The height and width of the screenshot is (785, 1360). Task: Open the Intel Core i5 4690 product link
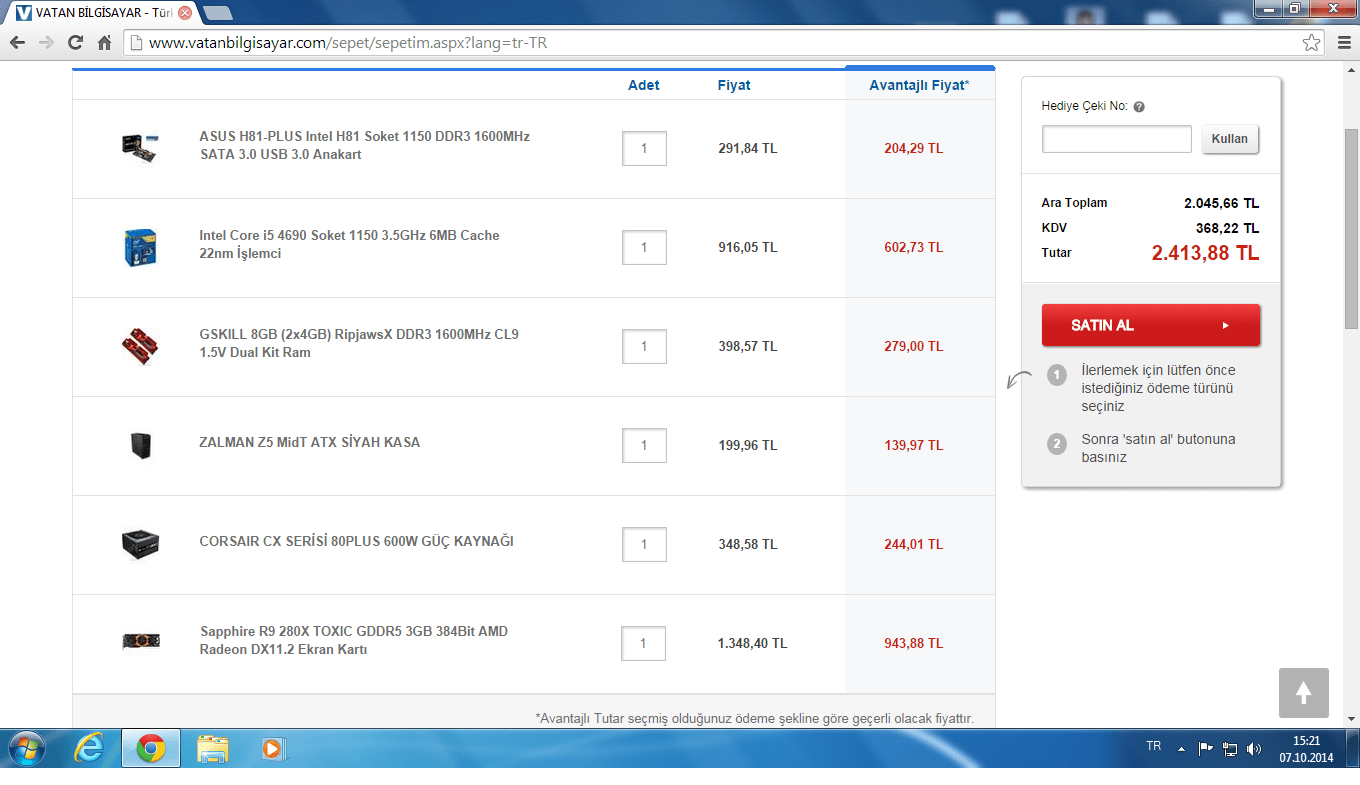(x=349, y=245)
